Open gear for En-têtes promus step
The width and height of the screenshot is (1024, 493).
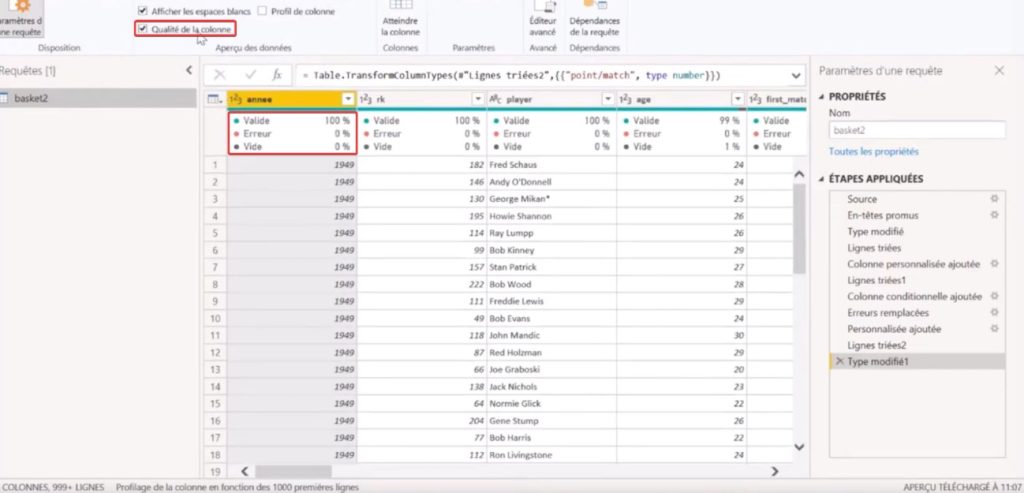point(995,215)
